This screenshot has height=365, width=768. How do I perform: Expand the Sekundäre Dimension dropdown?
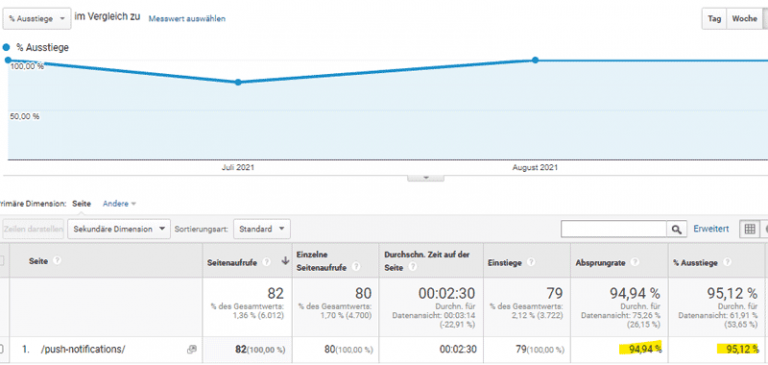pos(119,229)
